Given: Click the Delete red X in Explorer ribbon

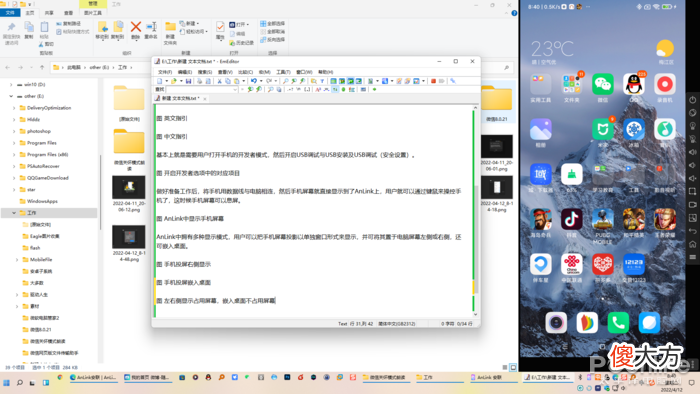Looking at the screenshot, I should [136, 30].
